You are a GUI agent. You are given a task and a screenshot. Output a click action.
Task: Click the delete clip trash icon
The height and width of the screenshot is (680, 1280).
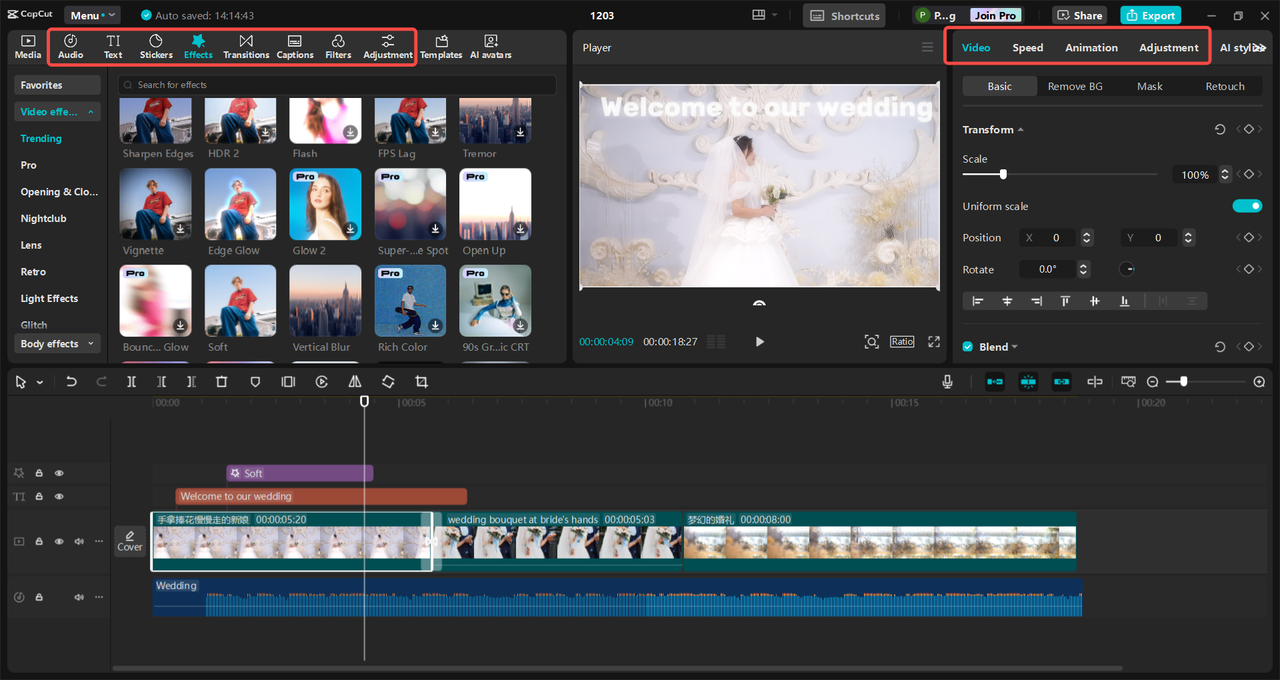click(x=222, y=382)
